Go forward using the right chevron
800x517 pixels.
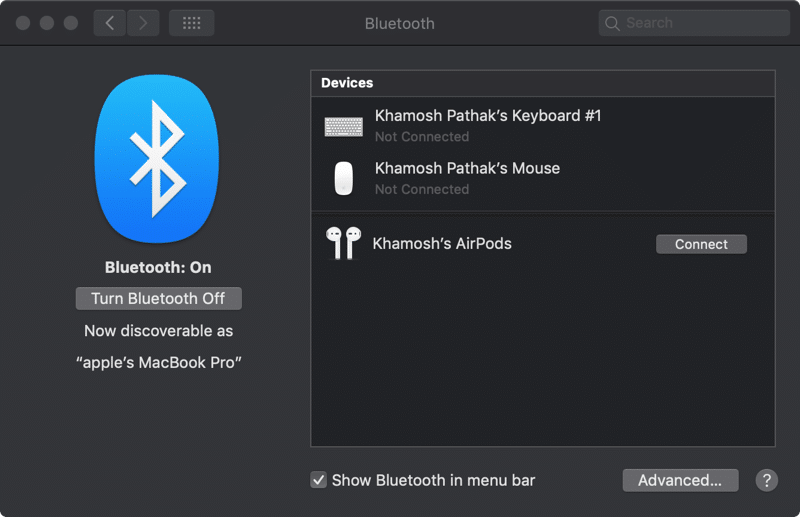pyautogui.click(x=143, y=23)
